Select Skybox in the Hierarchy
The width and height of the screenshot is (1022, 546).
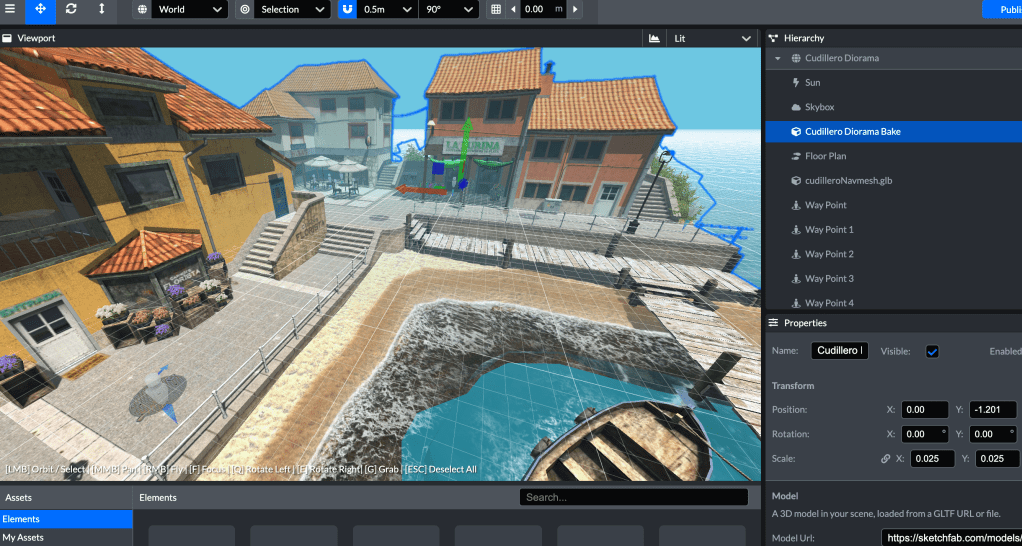pyautogui.click(x=819, y=107)
